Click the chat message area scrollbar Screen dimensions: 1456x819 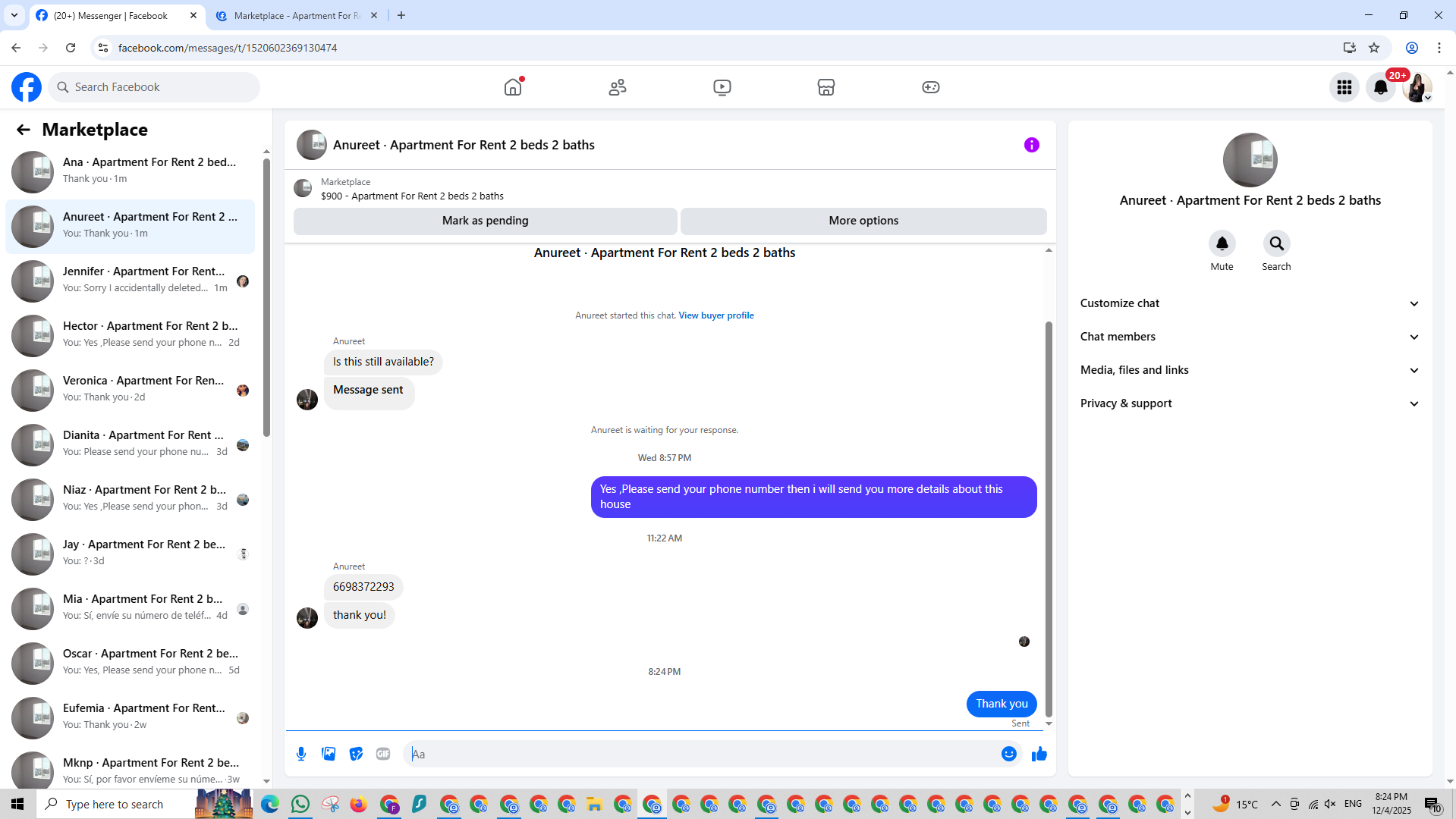(1049, 519)
